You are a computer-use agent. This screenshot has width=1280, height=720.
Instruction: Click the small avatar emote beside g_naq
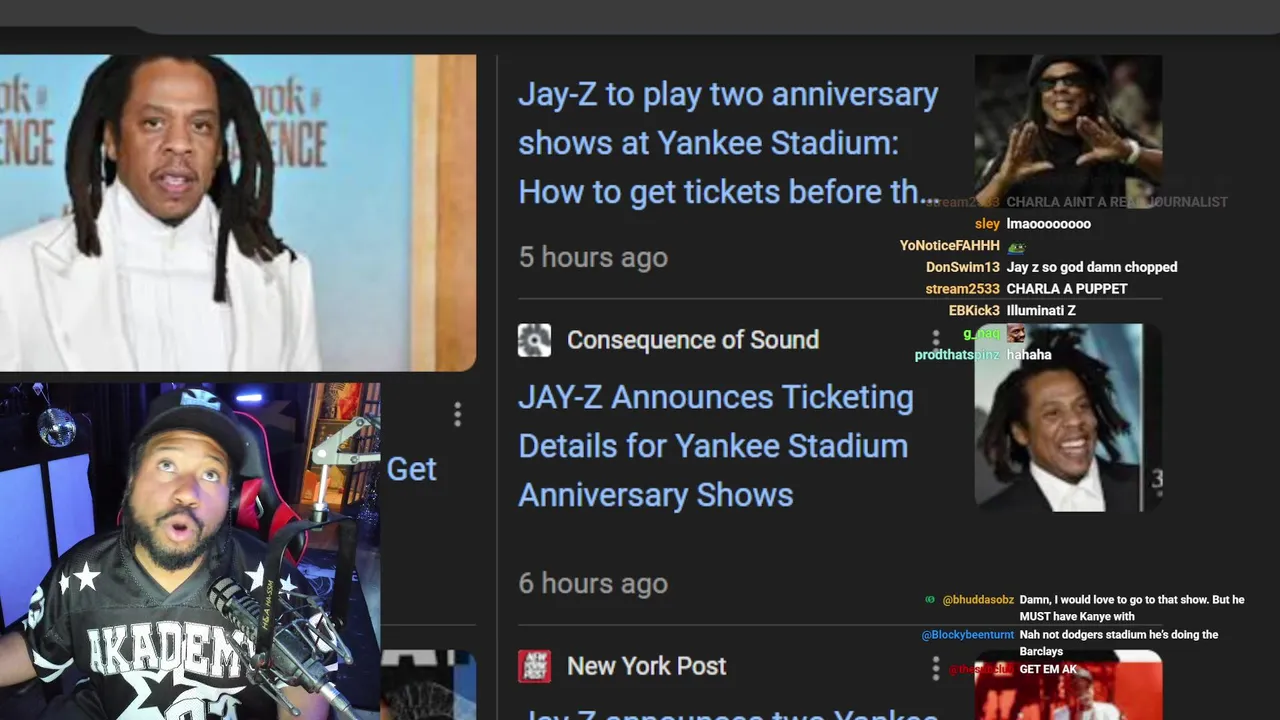(x=1016, y=334)
